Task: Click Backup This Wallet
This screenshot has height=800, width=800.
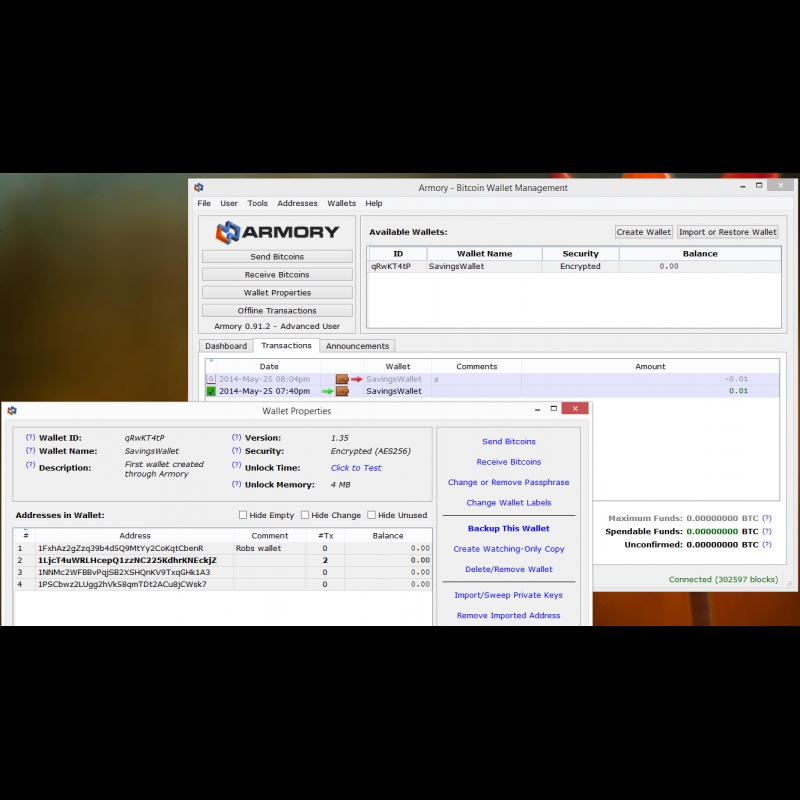Action: [x=509, y=529]
